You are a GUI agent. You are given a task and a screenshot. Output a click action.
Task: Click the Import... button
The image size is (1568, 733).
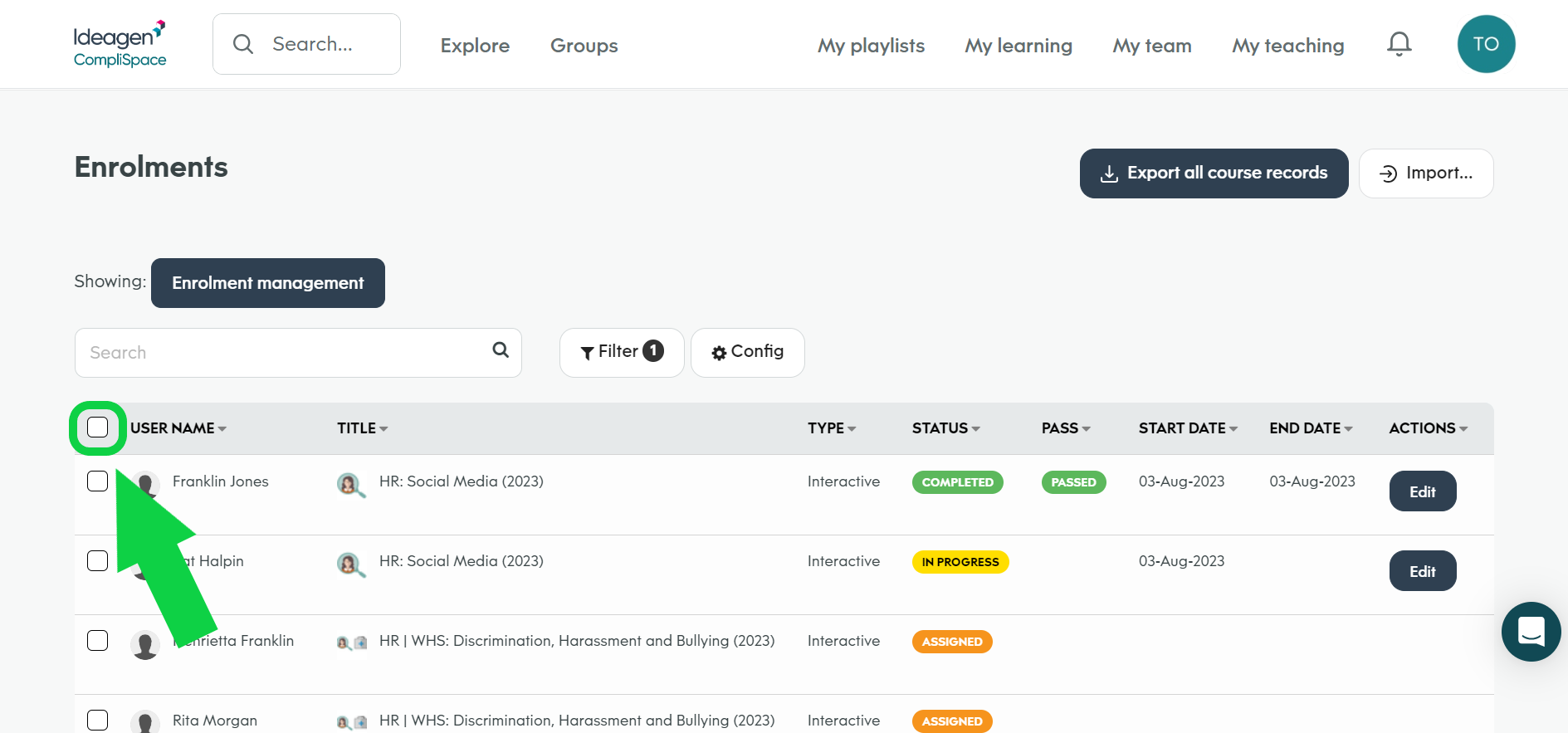tap(1426, 173)
